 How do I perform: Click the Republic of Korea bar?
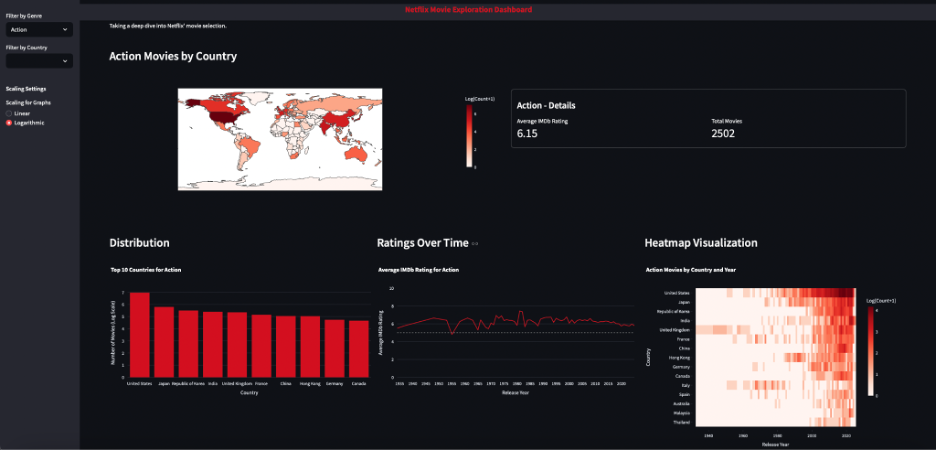tap(189, 344)
